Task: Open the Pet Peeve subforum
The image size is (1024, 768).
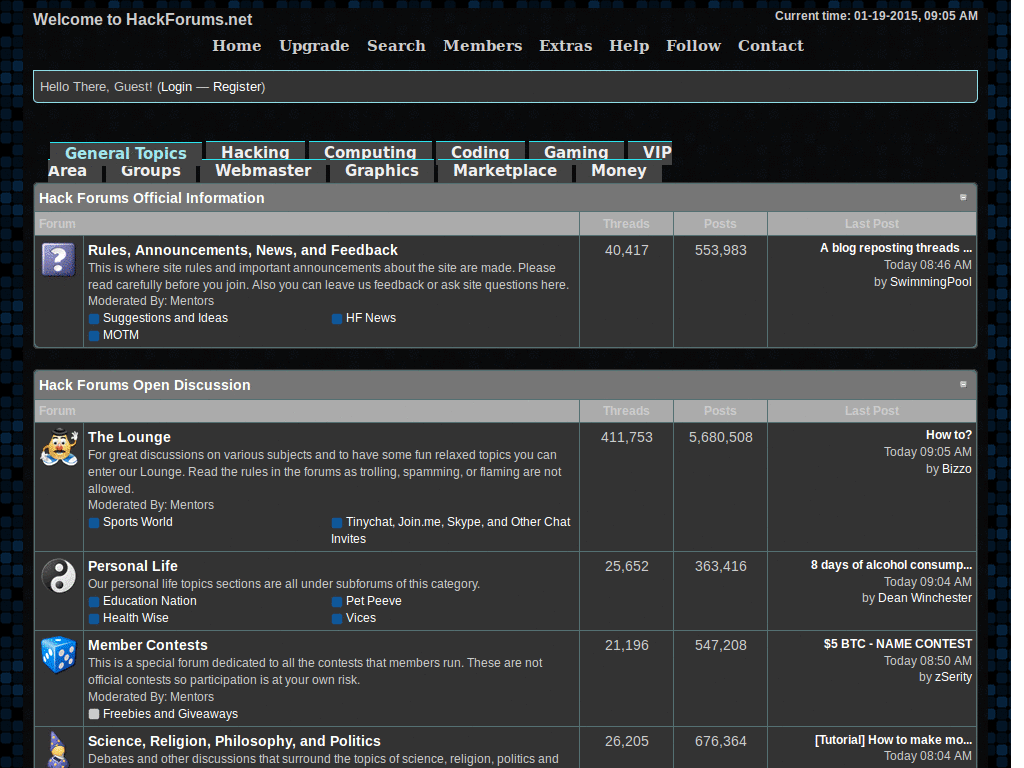Action: pos(374,601)
